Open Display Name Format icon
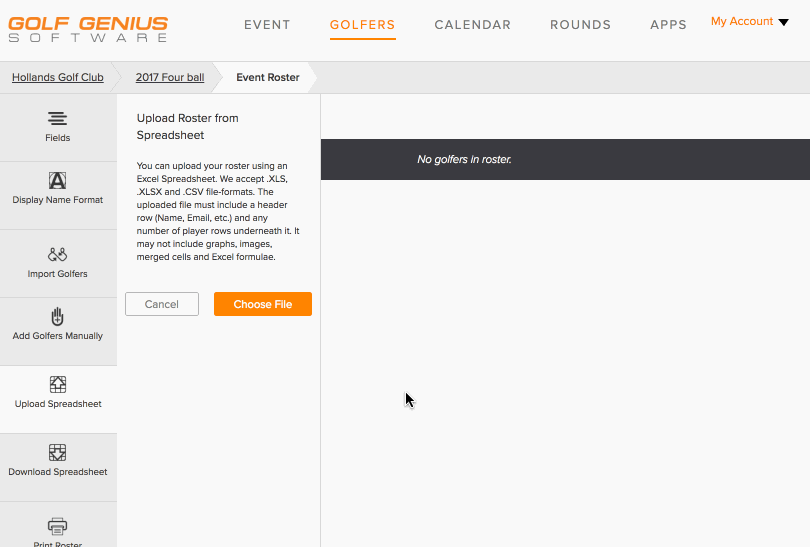810x547 pixels. click(57, 181)
